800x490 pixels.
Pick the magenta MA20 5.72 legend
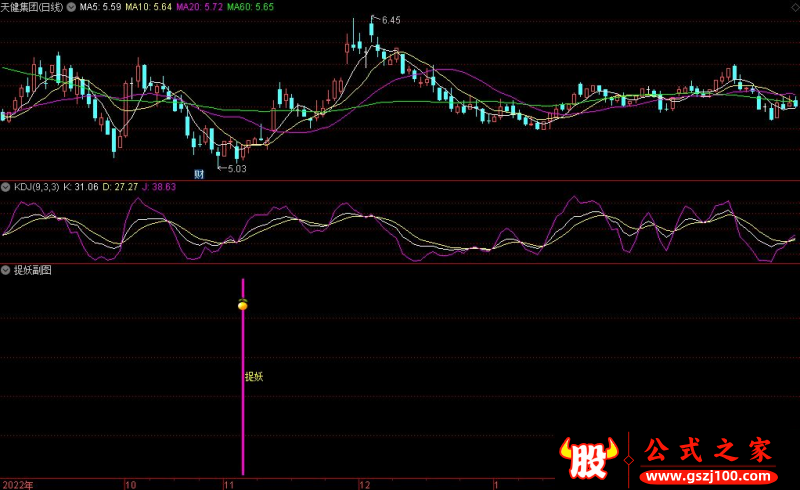pos(198,6)
